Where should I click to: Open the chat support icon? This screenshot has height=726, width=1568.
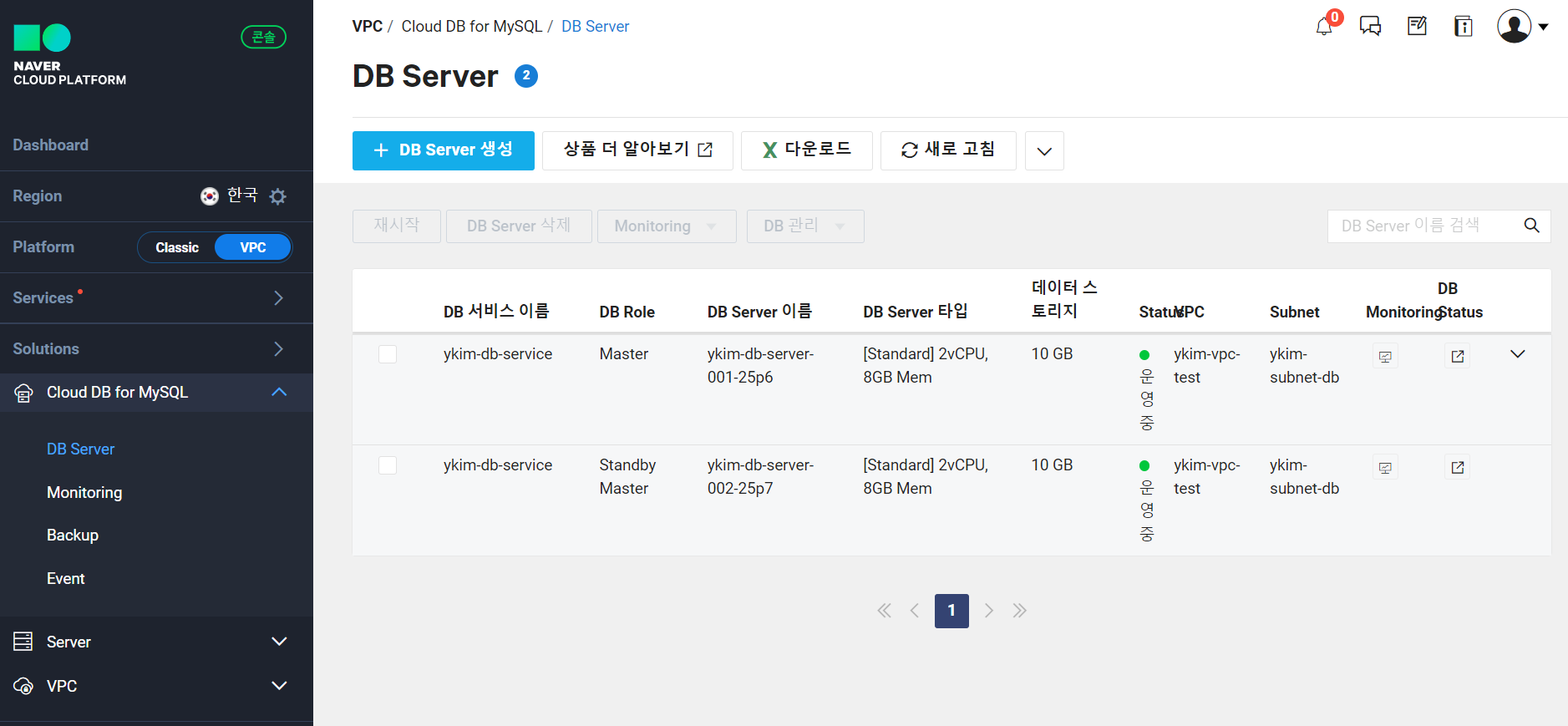[1370, 26]
